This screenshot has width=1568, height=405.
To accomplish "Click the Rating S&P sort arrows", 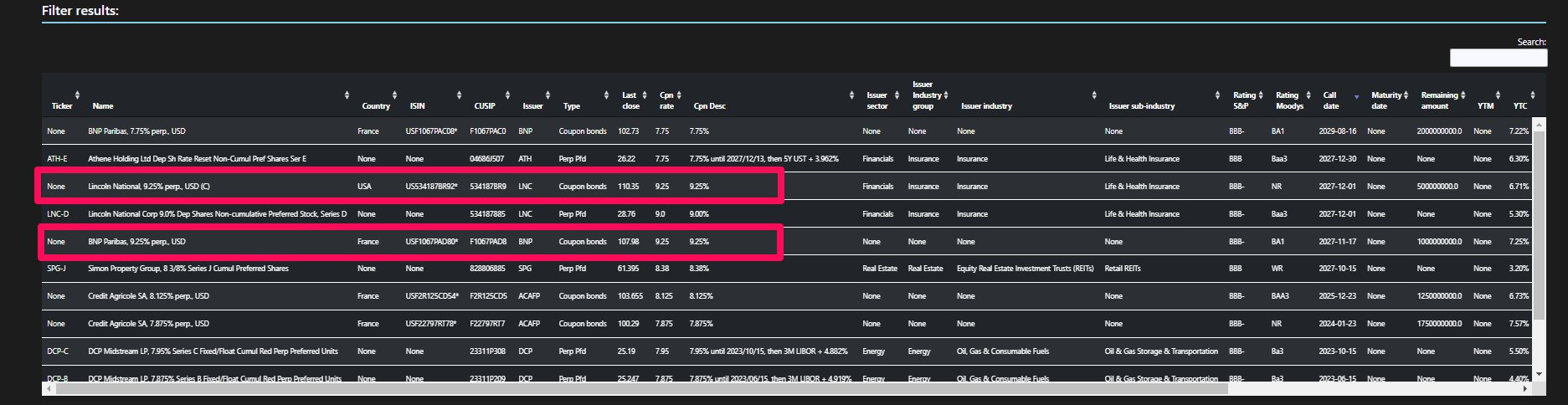I will [x=1262, y=95].
